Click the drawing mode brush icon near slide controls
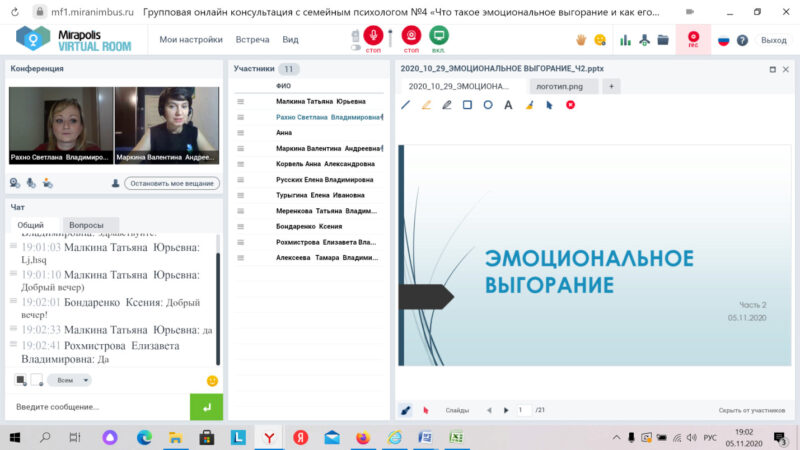 click(x=406, y=410)
